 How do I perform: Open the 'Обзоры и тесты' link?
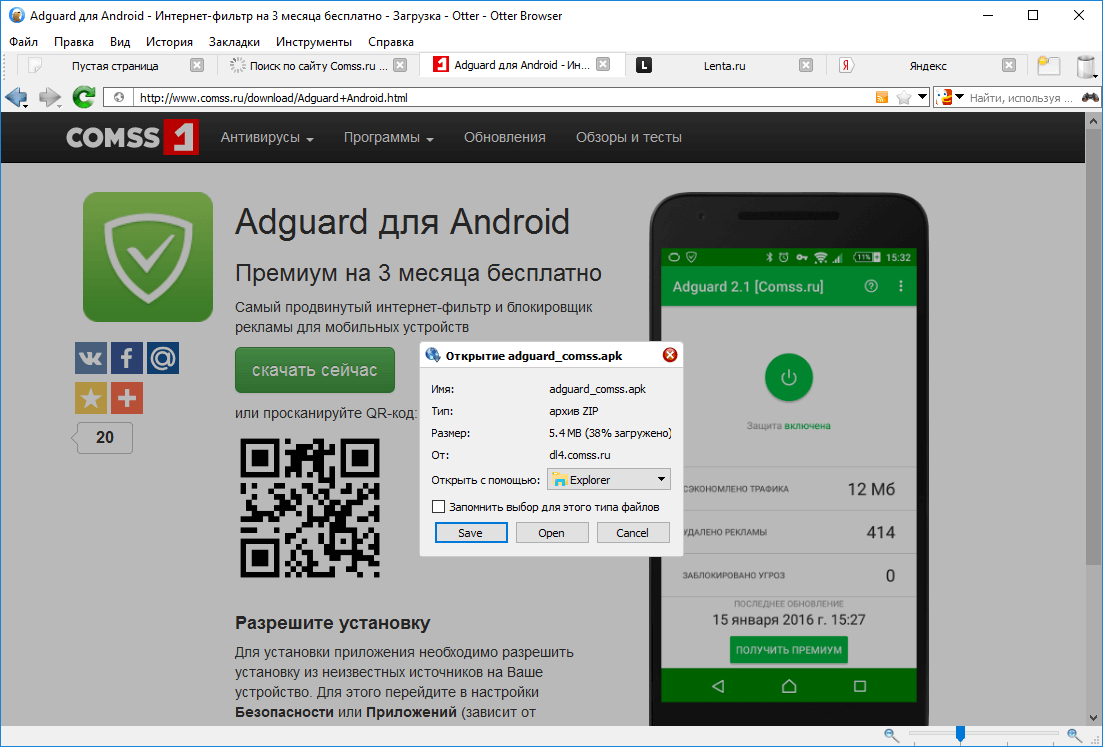point(629,137)
